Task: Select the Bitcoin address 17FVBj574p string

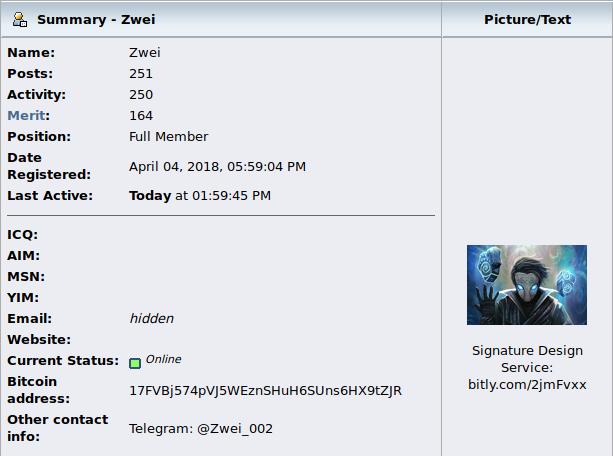Action: pyautogui.click(x=265, y=391)
